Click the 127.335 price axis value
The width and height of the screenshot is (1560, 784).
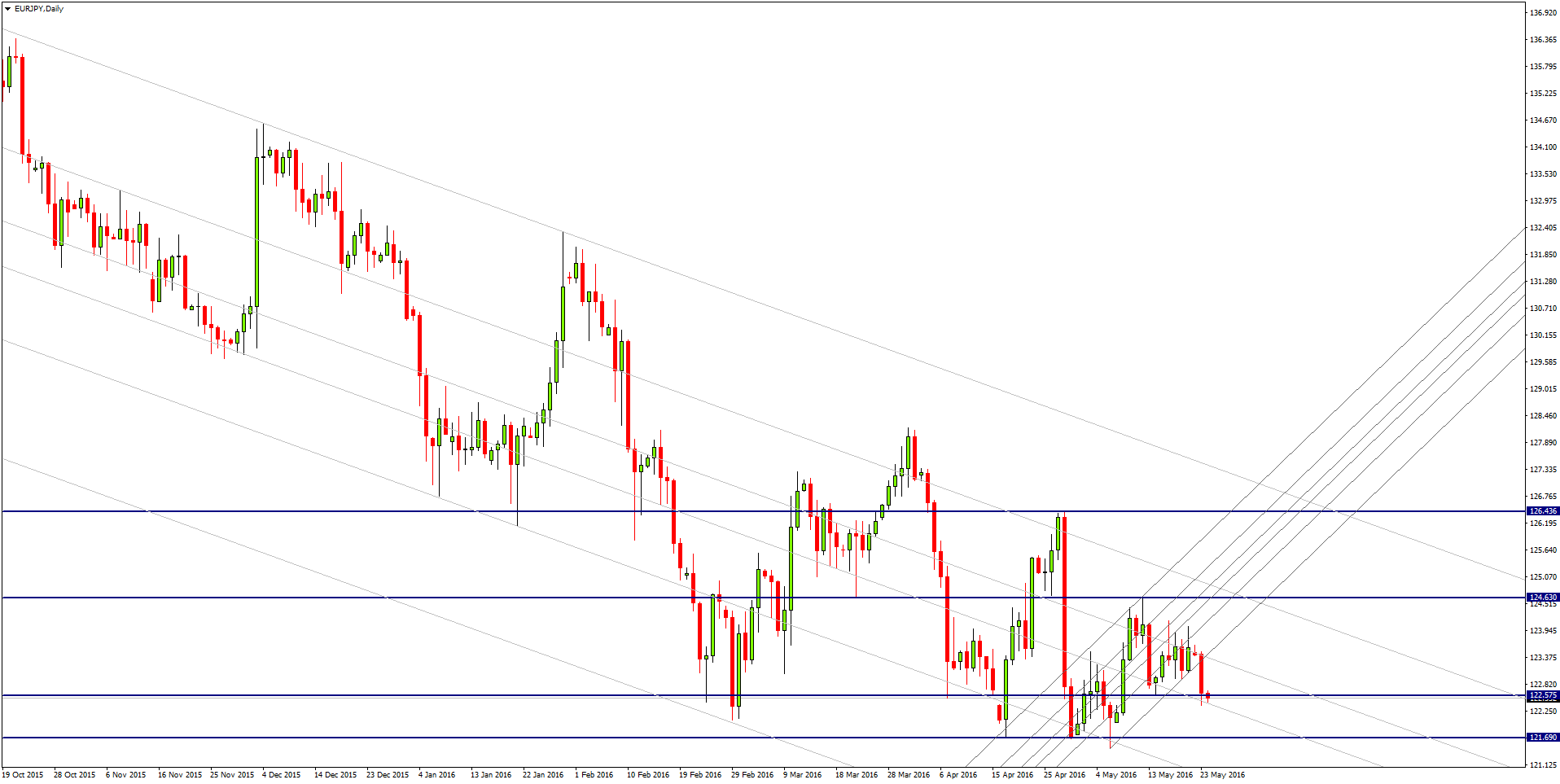click(1544, 470)
